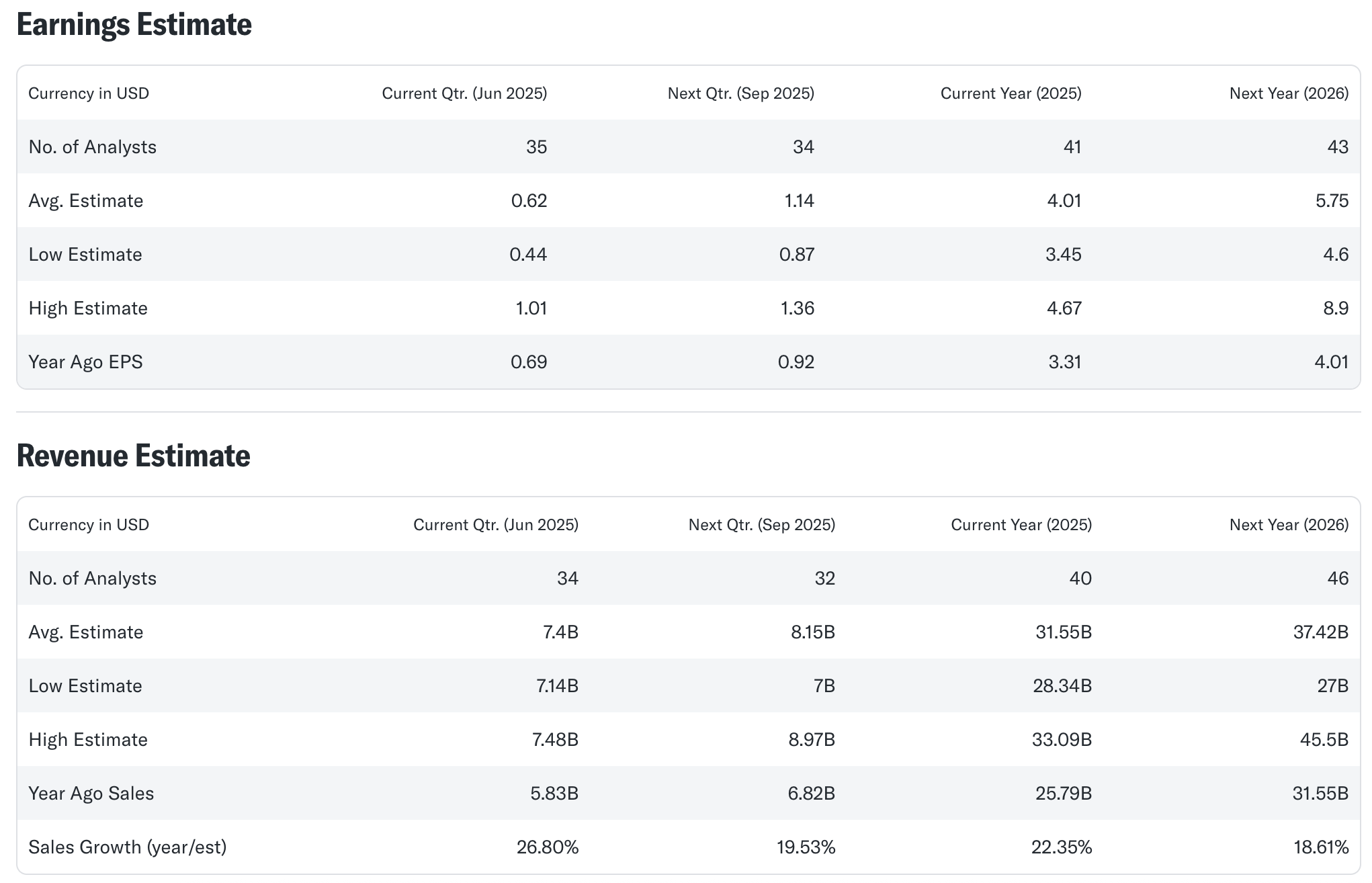Click the 0.62 average EPS estimate value
The image size is (1372, 883).
click(529, 201)
